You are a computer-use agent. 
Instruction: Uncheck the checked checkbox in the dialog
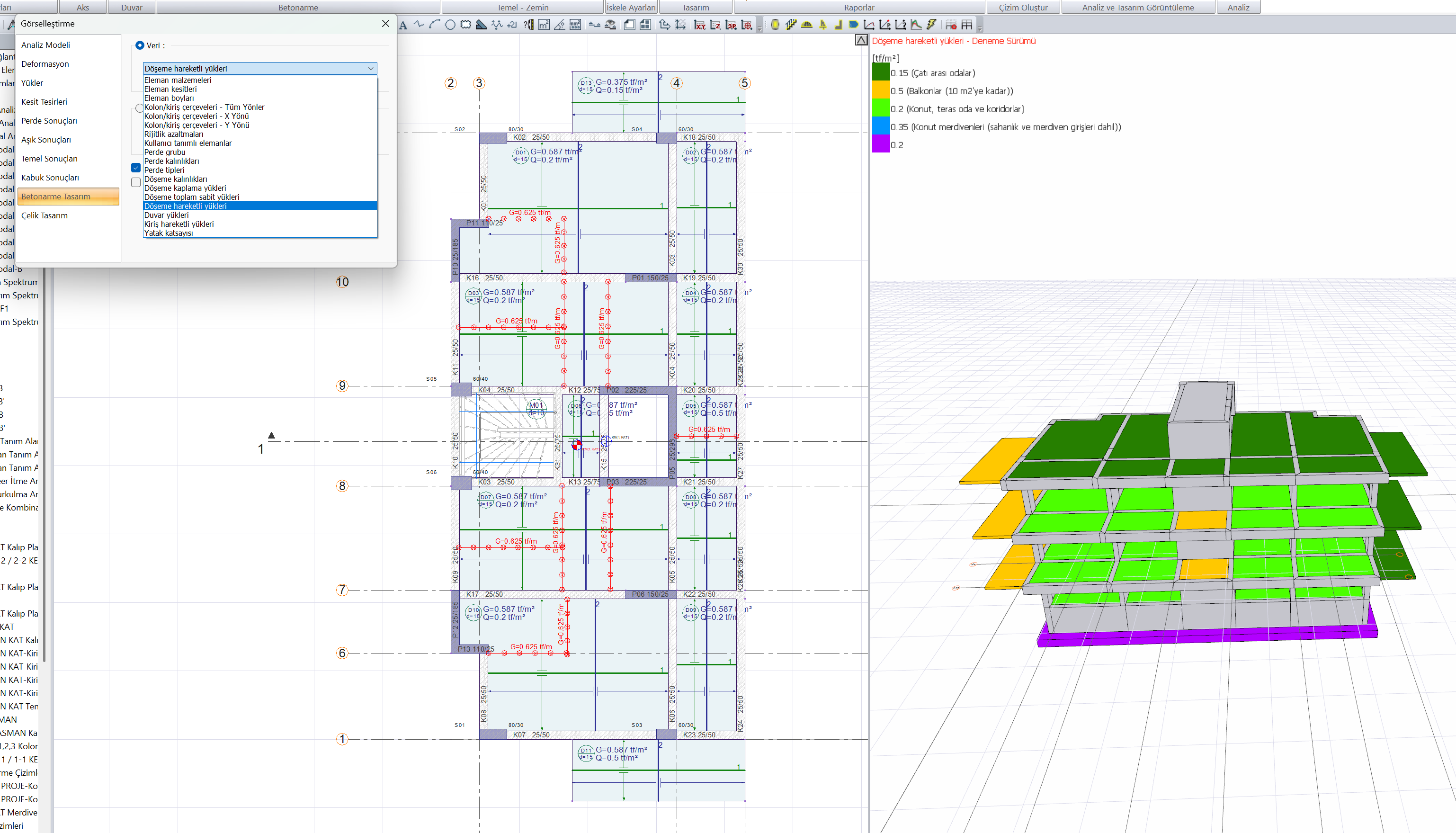tap(136, 168)
